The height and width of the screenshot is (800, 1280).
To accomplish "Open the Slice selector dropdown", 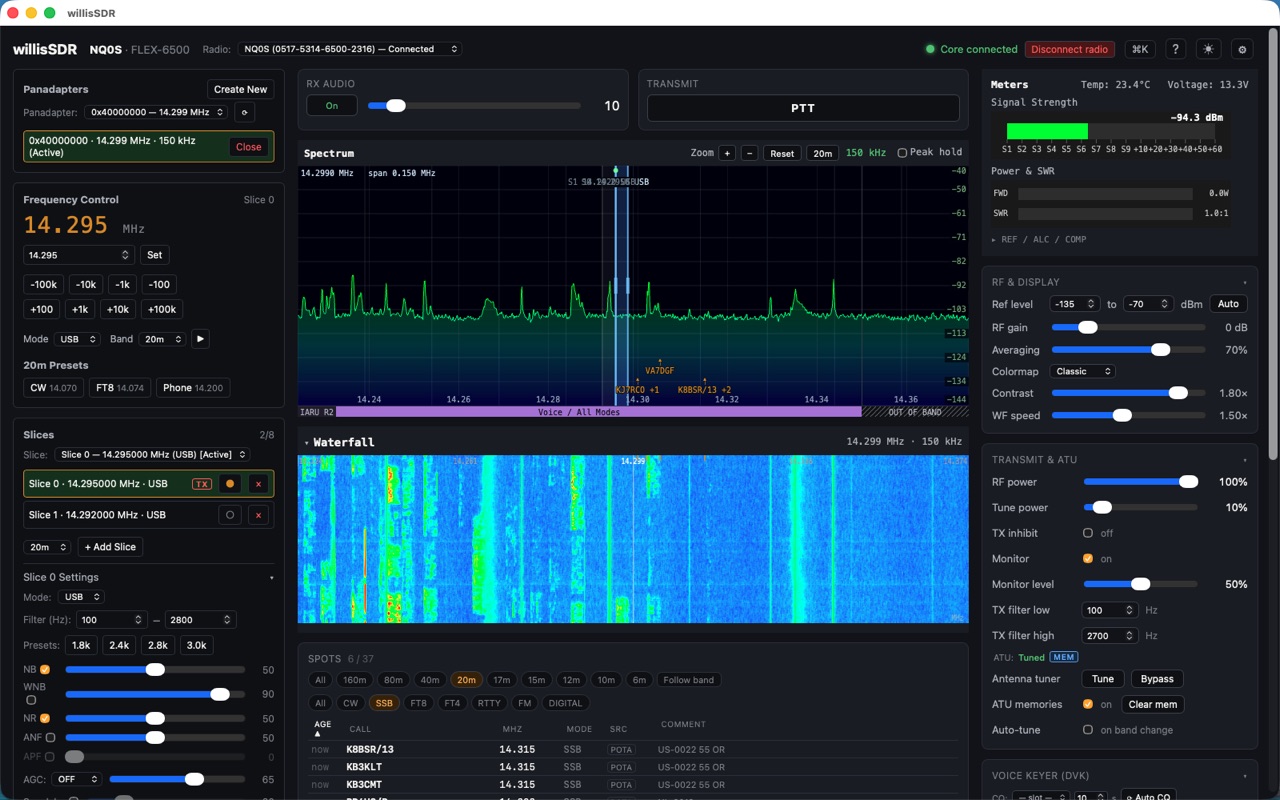I will (x=152, y=454).
